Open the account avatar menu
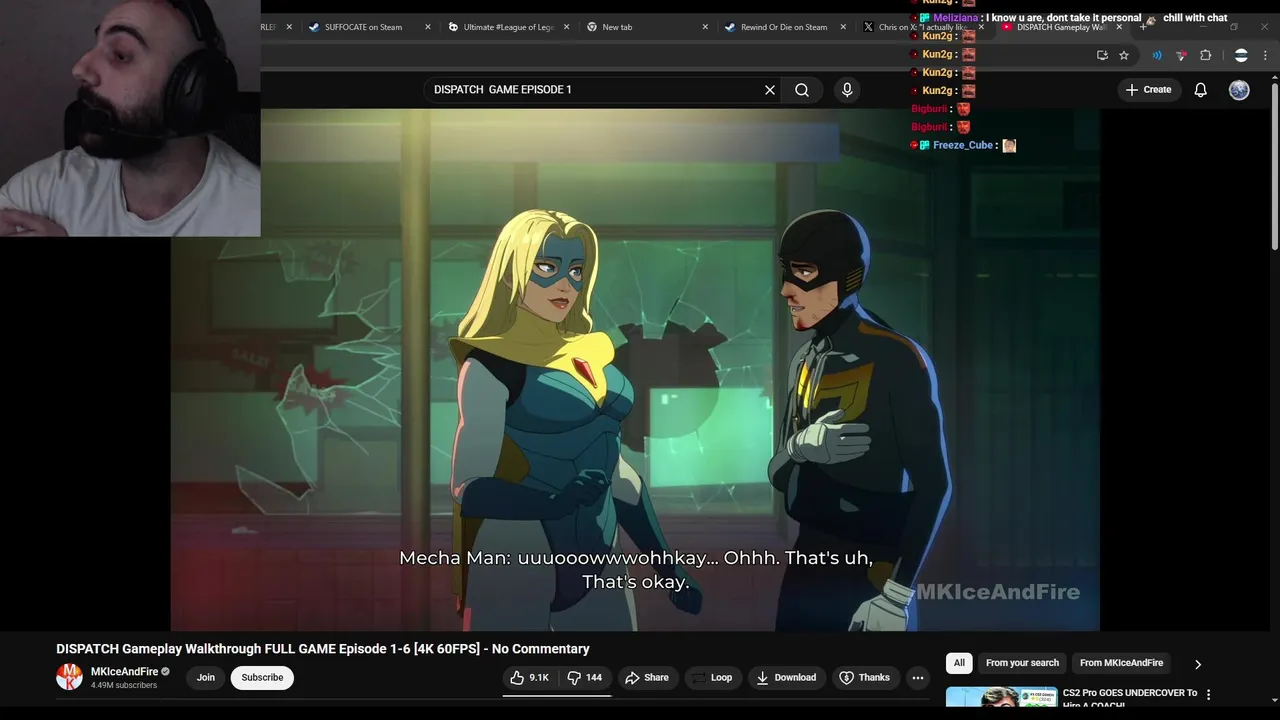 click(x=1239, y=90)
